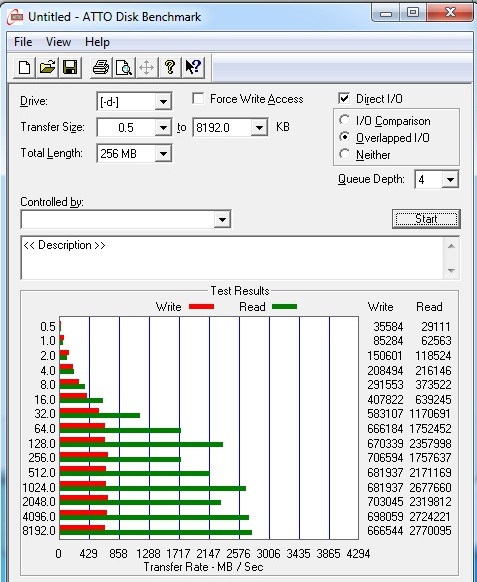Activate the context help pointer icon
Image resolution: width=477 pixels, height=582 pixels.
pos(193,68)
